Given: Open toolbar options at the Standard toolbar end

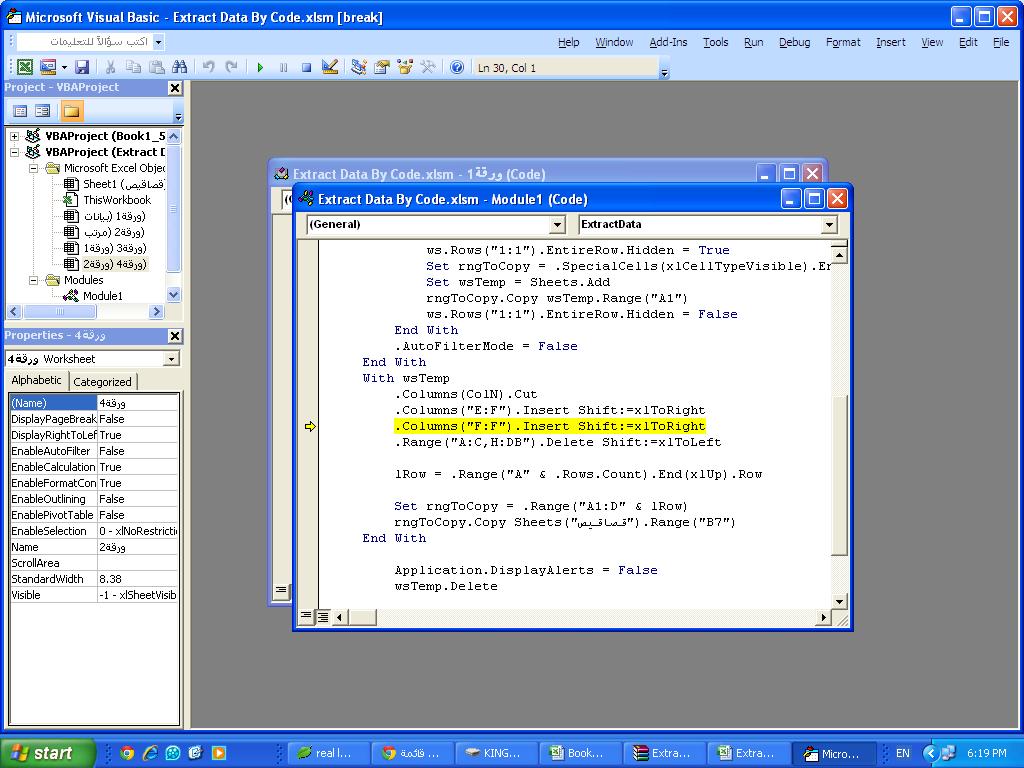Looking at the screenshot, I should tap(664, 71).
